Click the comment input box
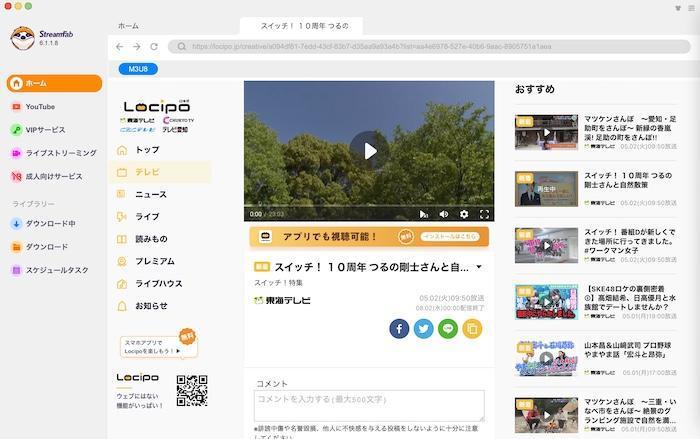Screen dimensions: 700x439 click(369, 406)
